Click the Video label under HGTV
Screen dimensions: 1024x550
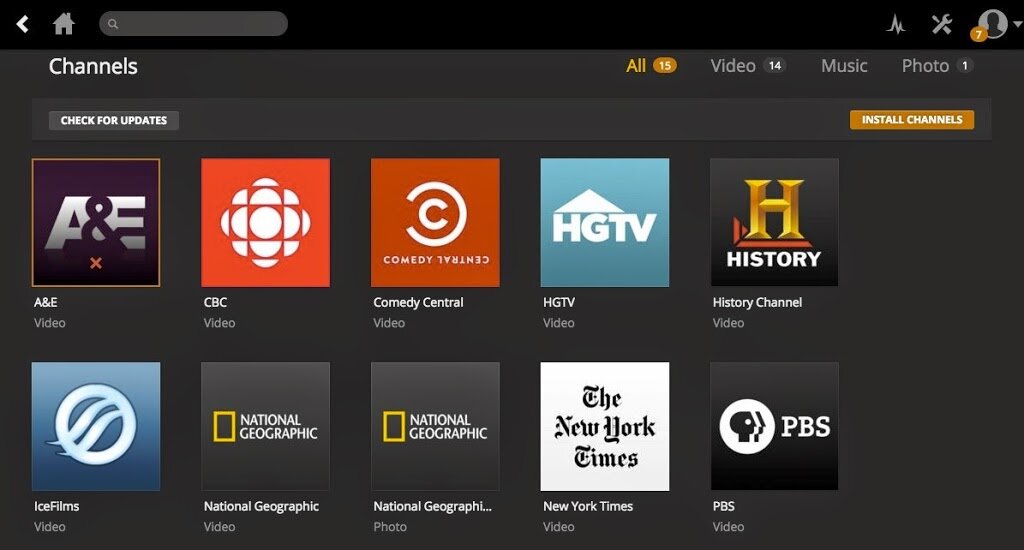[559, 323]
